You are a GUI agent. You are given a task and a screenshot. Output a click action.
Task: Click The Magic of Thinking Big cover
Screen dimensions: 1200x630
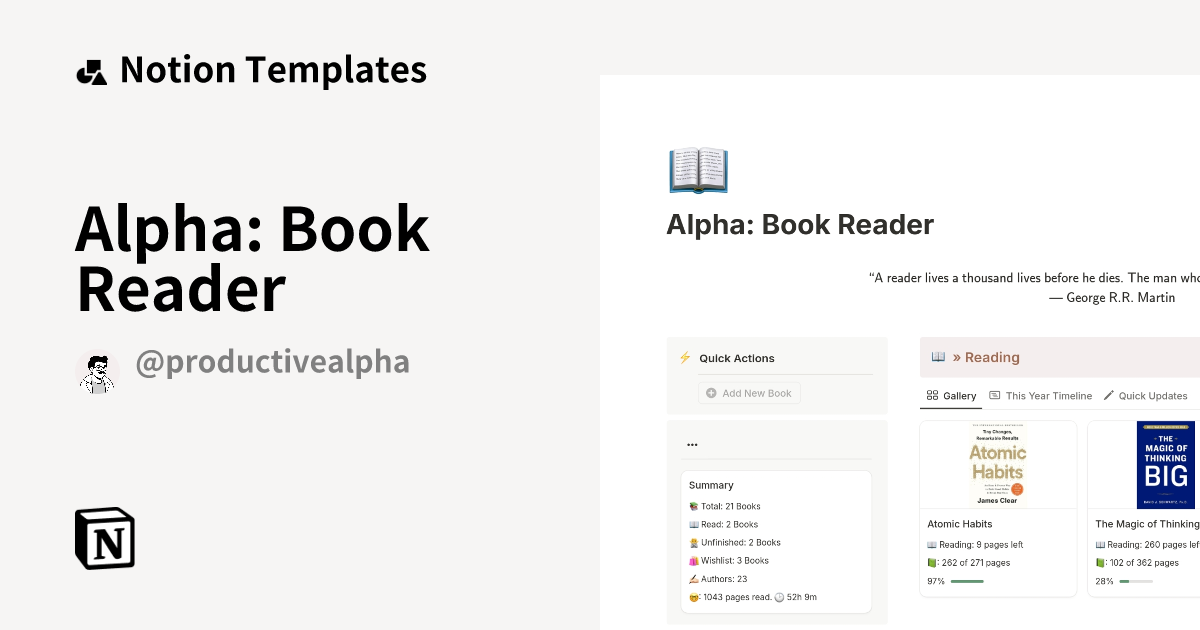click(1165, 463)
